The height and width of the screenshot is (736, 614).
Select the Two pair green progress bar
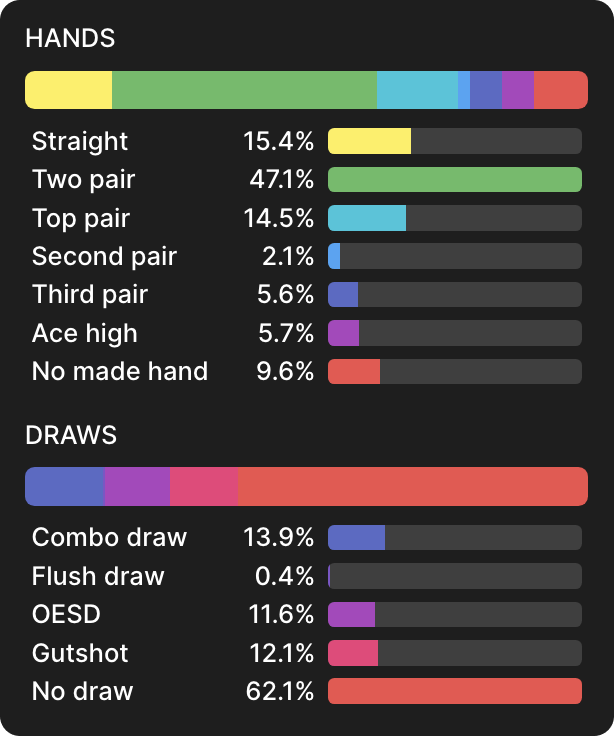click(x=454, y=180)
